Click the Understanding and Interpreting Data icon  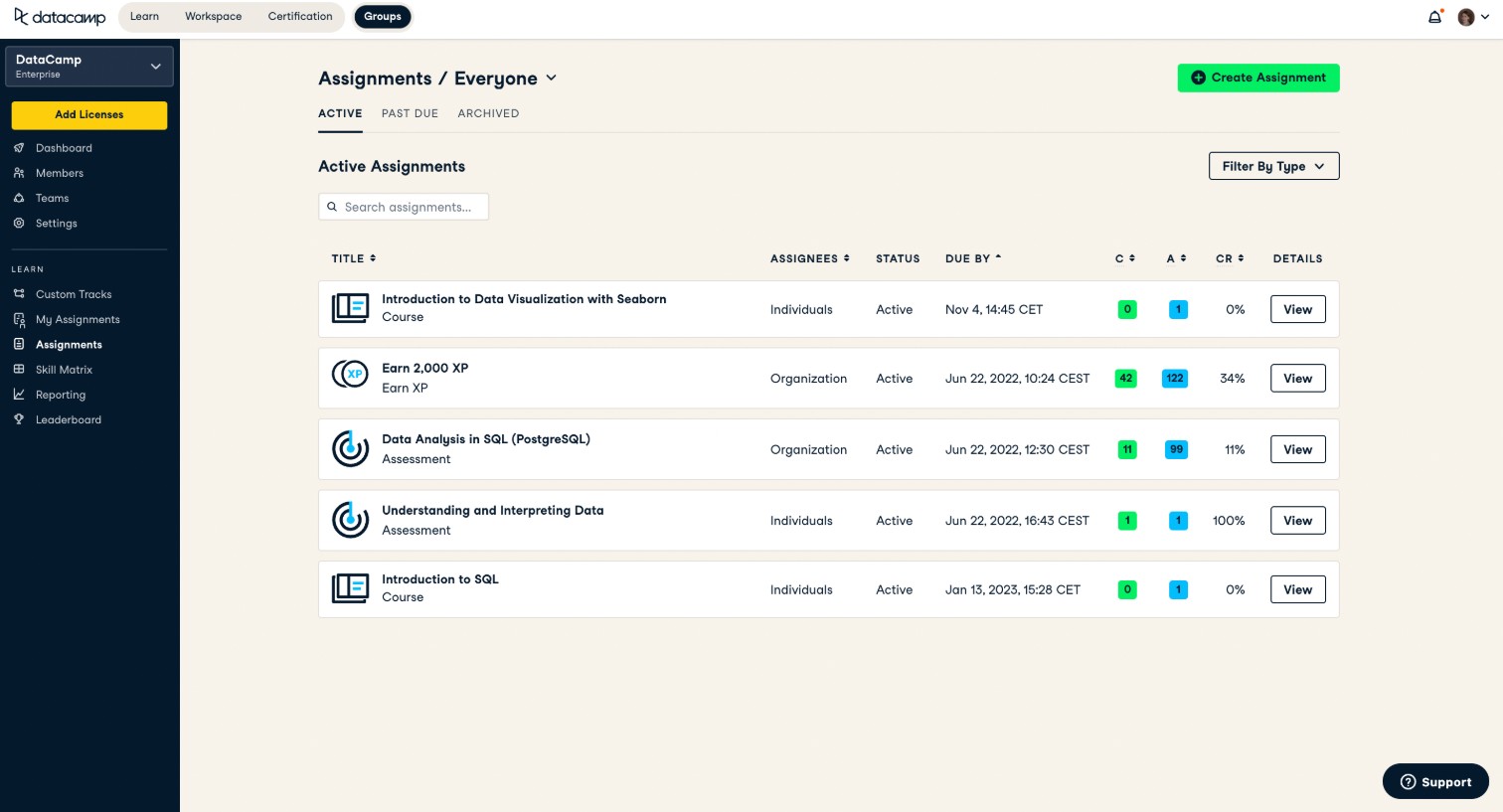pos(350,520)
